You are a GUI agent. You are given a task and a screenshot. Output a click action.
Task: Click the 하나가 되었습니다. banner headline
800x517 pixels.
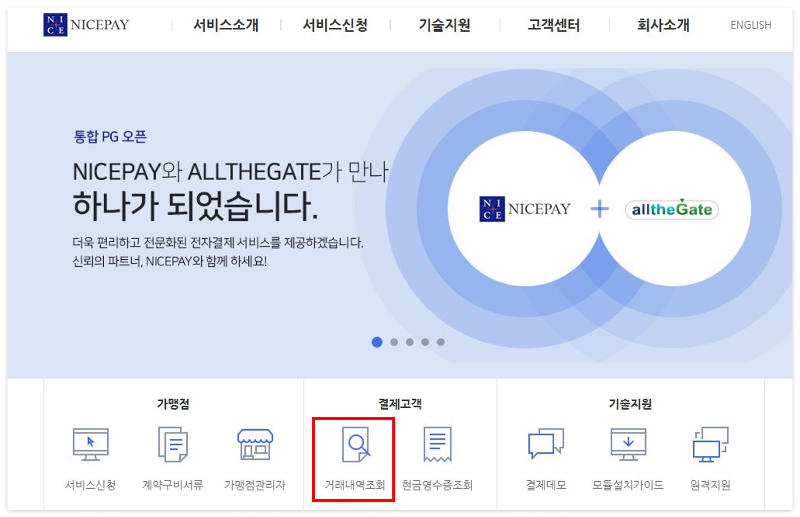point(195,206)
